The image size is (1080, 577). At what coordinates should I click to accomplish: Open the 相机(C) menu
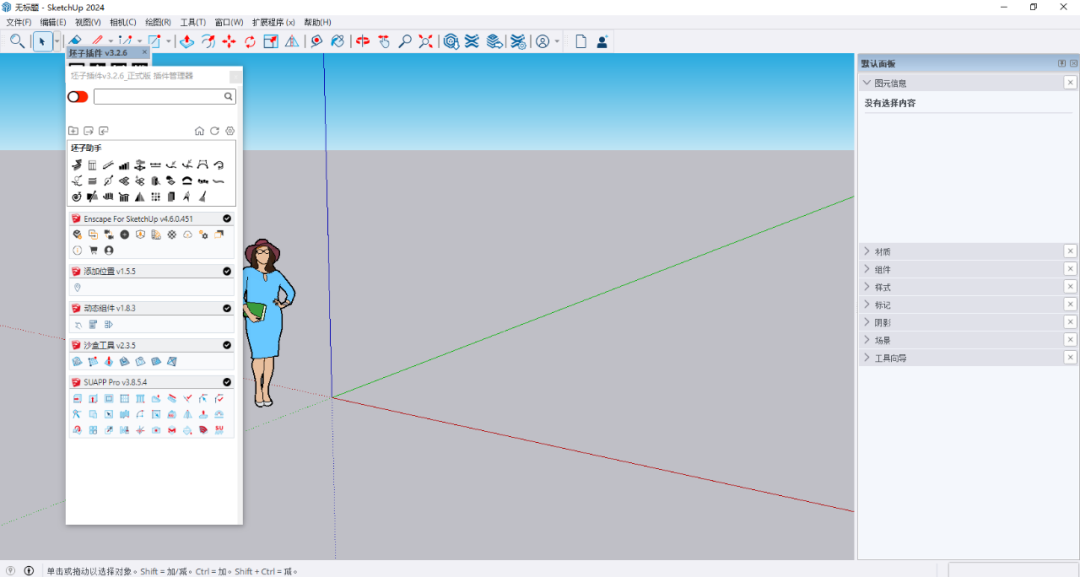[123, 22]
